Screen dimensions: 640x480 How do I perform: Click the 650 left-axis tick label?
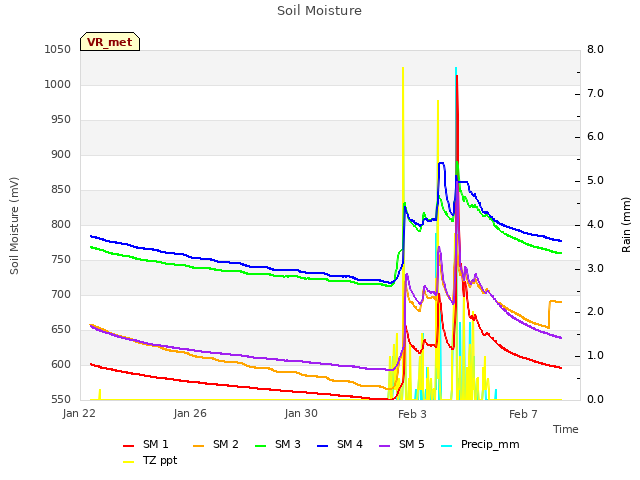coord(61,330)
